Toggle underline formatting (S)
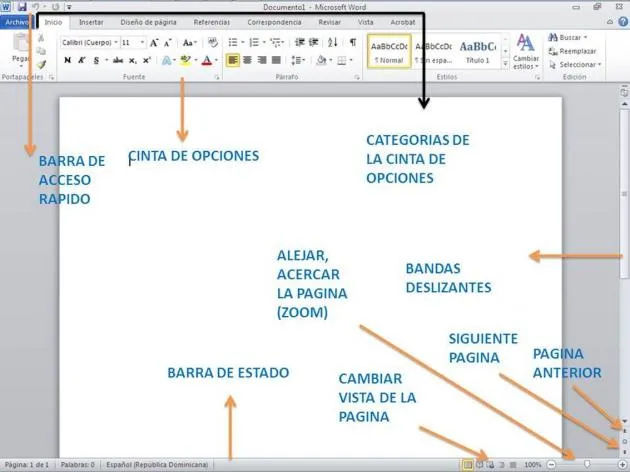630x472 pixels. coord(95,60)
